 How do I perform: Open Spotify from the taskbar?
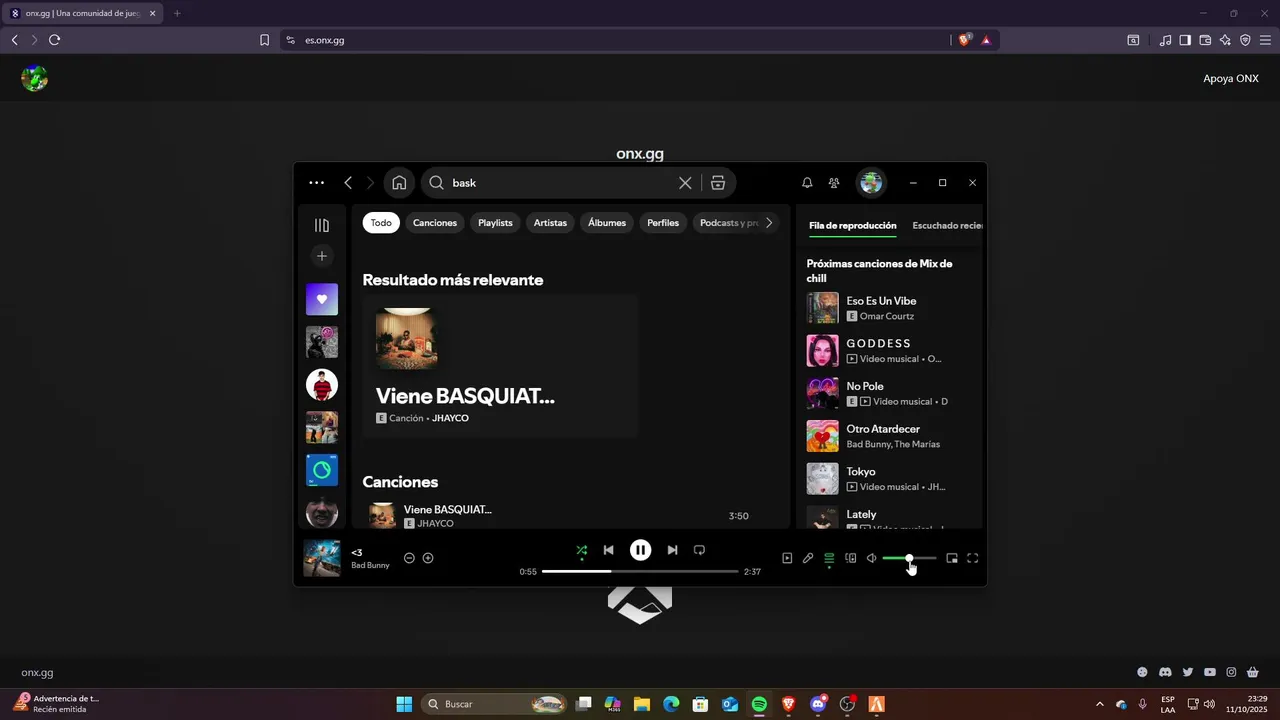(x=759, y=704)
